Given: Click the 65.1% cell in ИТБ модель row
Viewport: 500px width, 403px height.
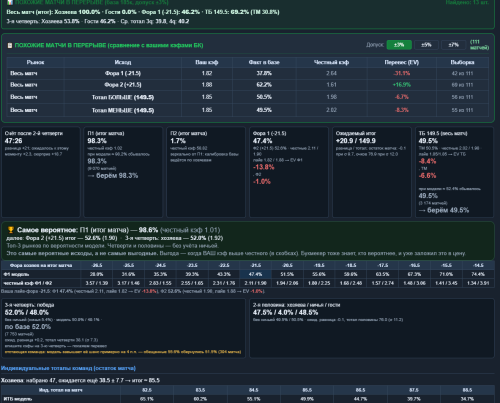Looking at the screenshot, I should (x=147, y=399).
